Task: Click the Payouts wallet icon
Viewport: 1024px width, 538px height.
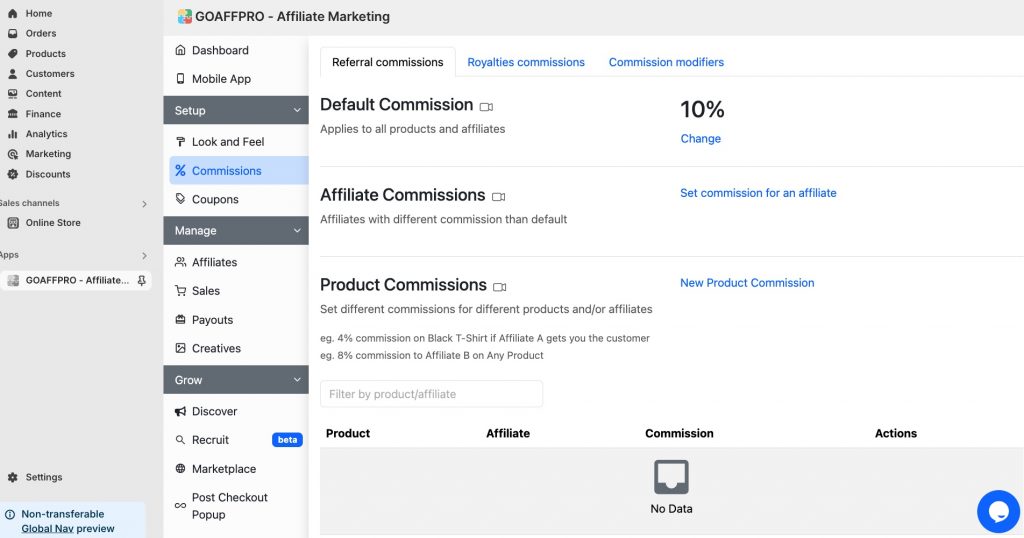Action: (x=180, y=319)
